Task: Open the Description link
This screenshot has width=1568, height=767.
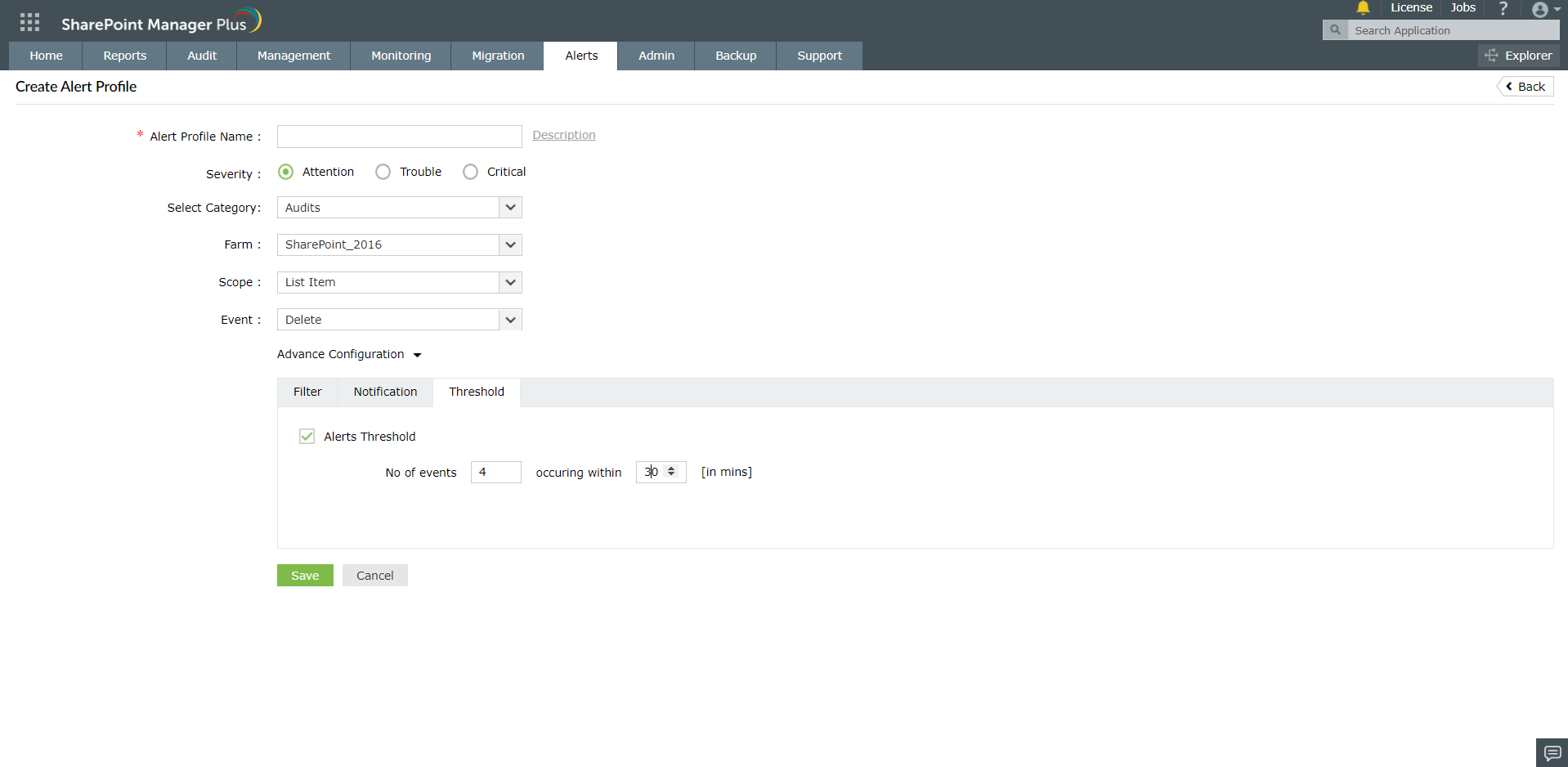Action: pyautogui.click(x=563, y=134)
